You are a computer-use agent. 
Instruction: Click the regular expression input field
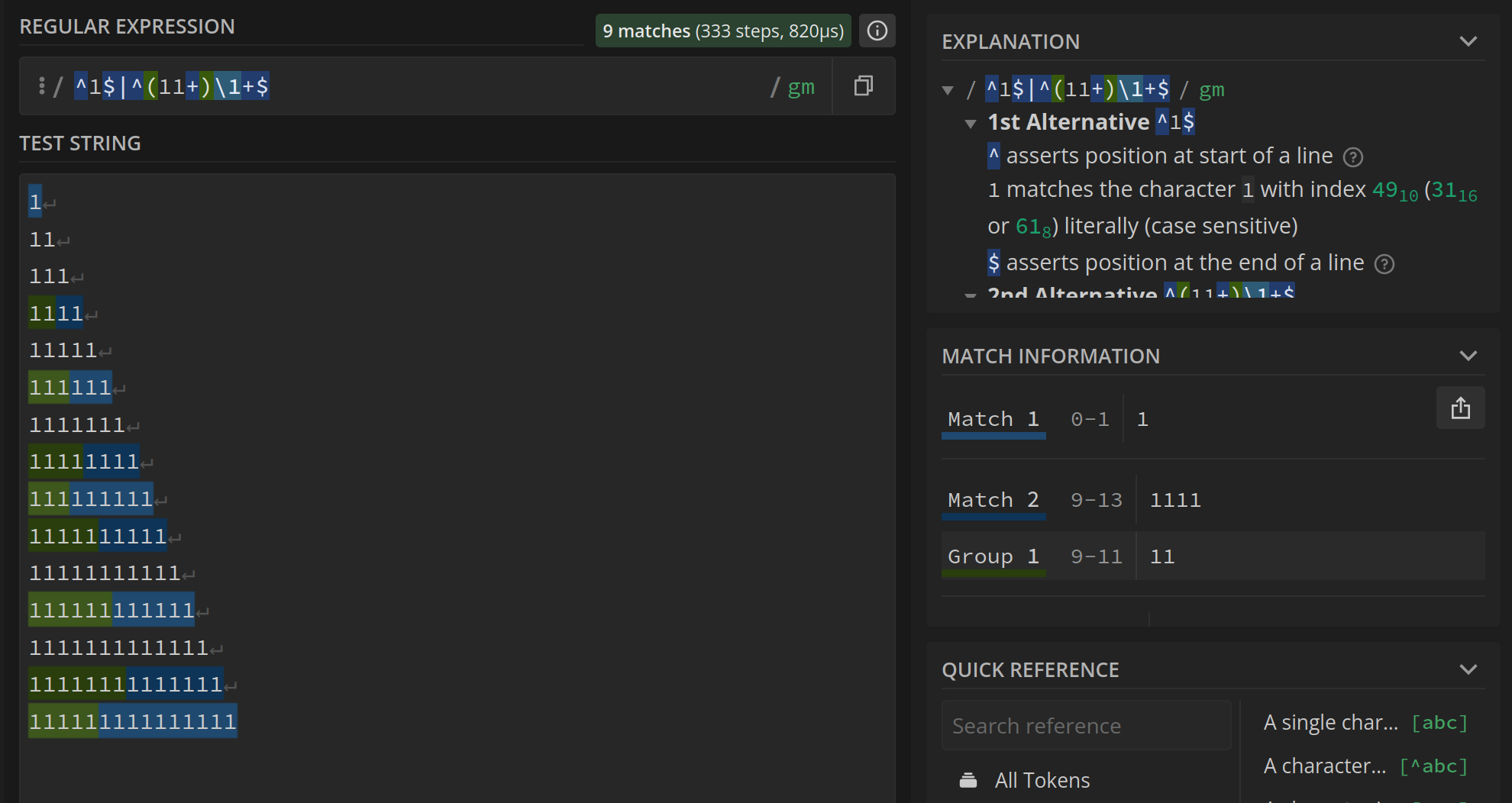coord(458,86)
